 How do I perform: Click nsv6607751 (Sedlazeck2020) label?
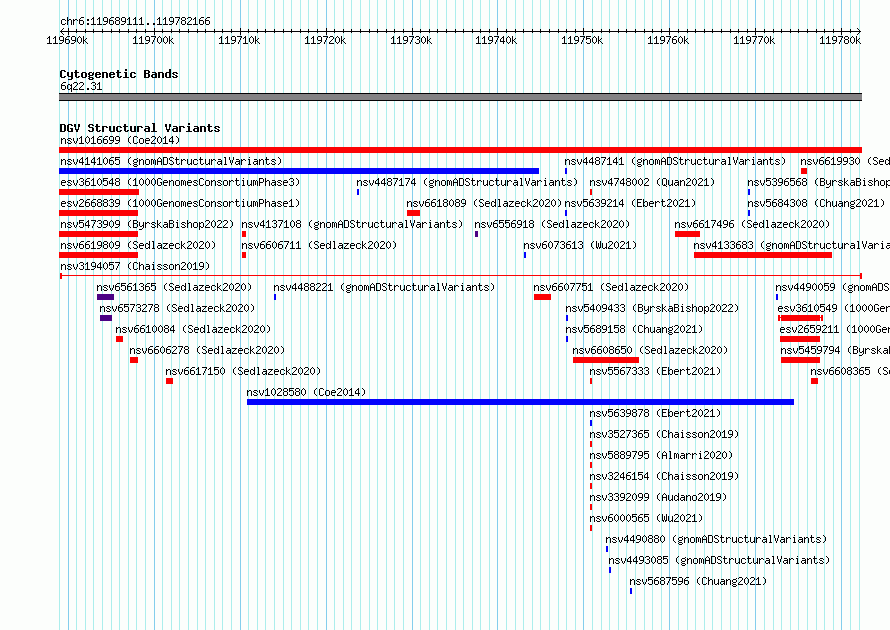611,287
